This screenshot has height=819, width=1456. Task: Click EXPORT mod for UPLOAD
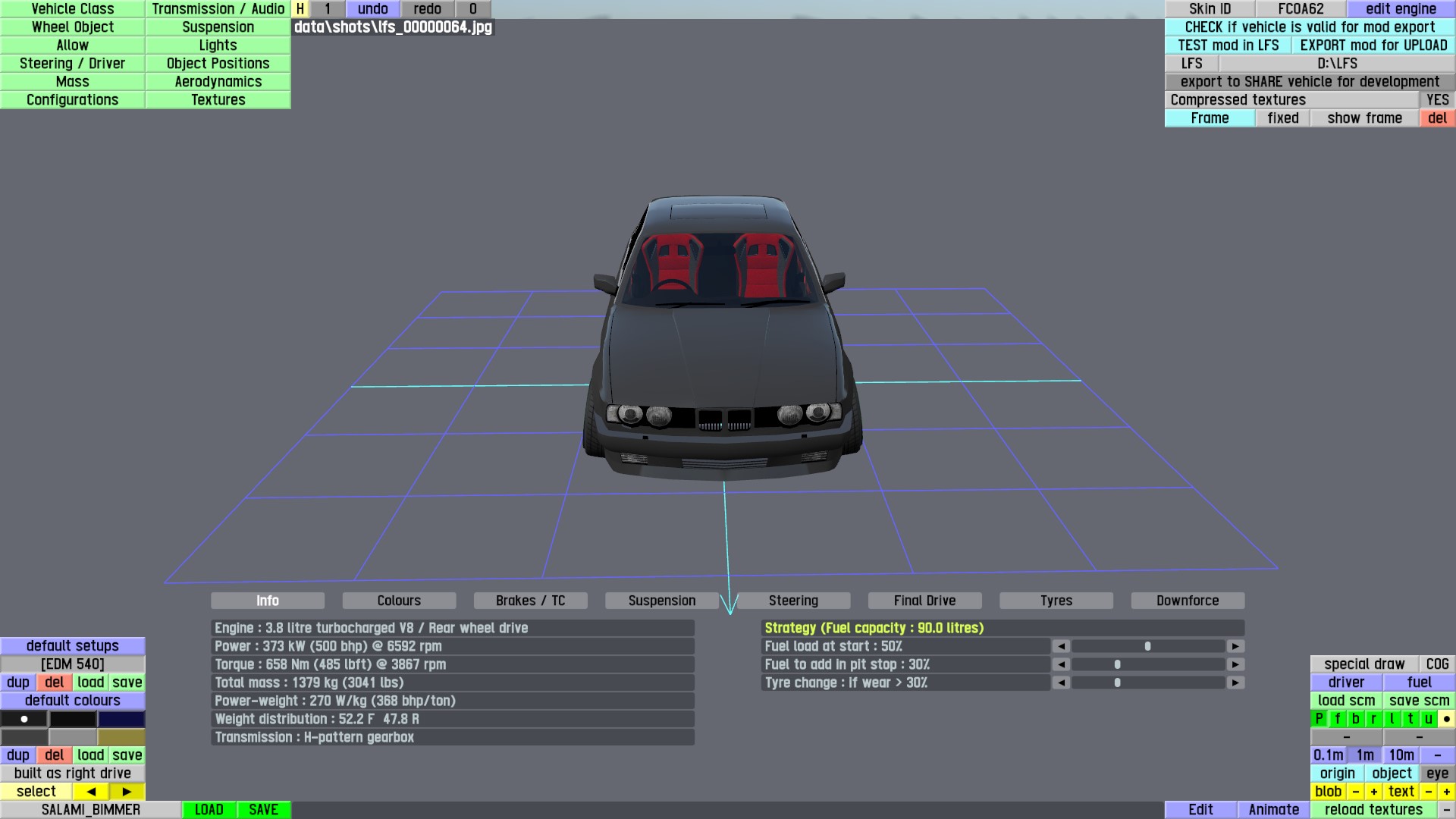(1373, 45)
